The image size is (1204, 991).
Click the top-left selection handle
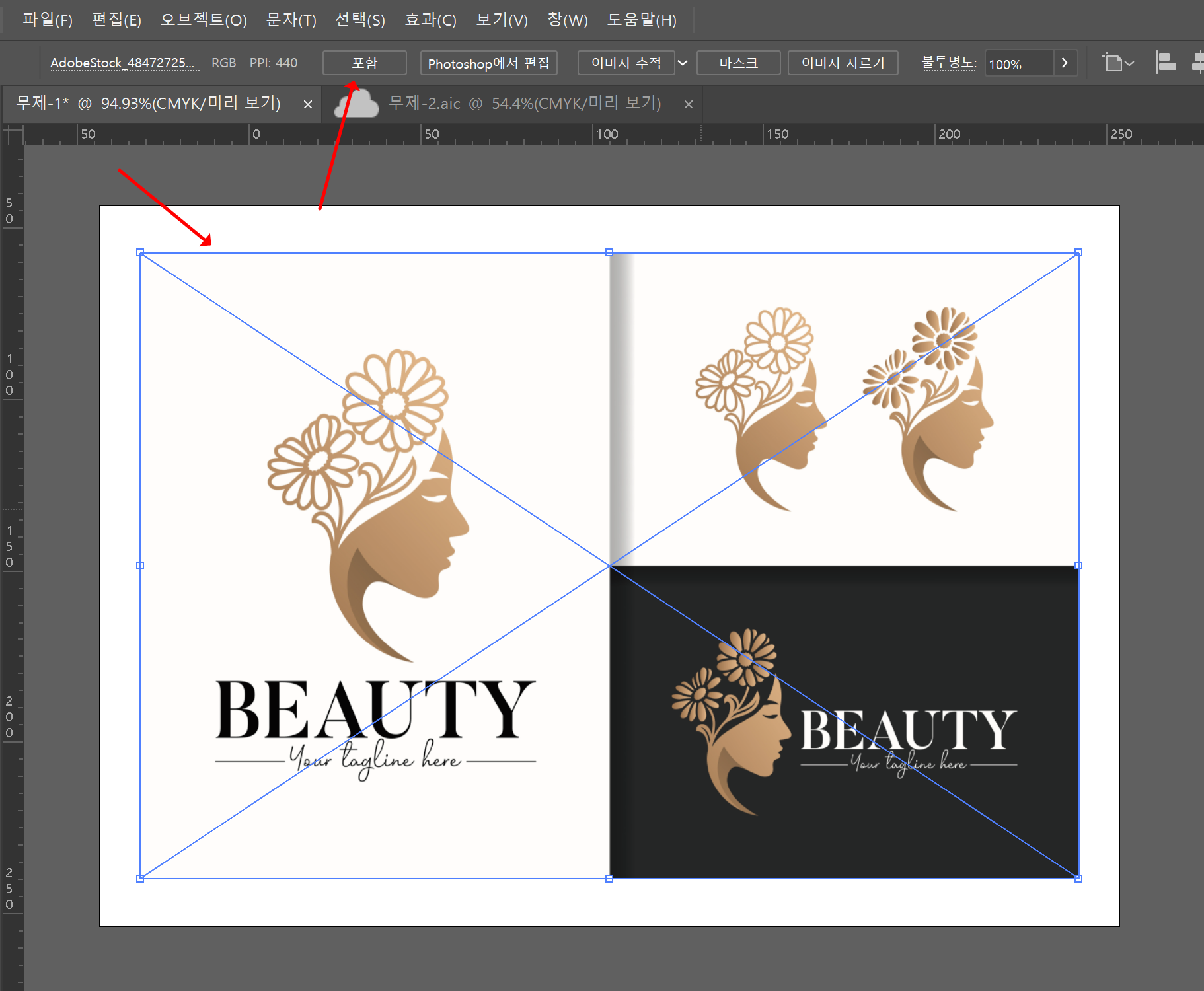(x=140, y=252)
